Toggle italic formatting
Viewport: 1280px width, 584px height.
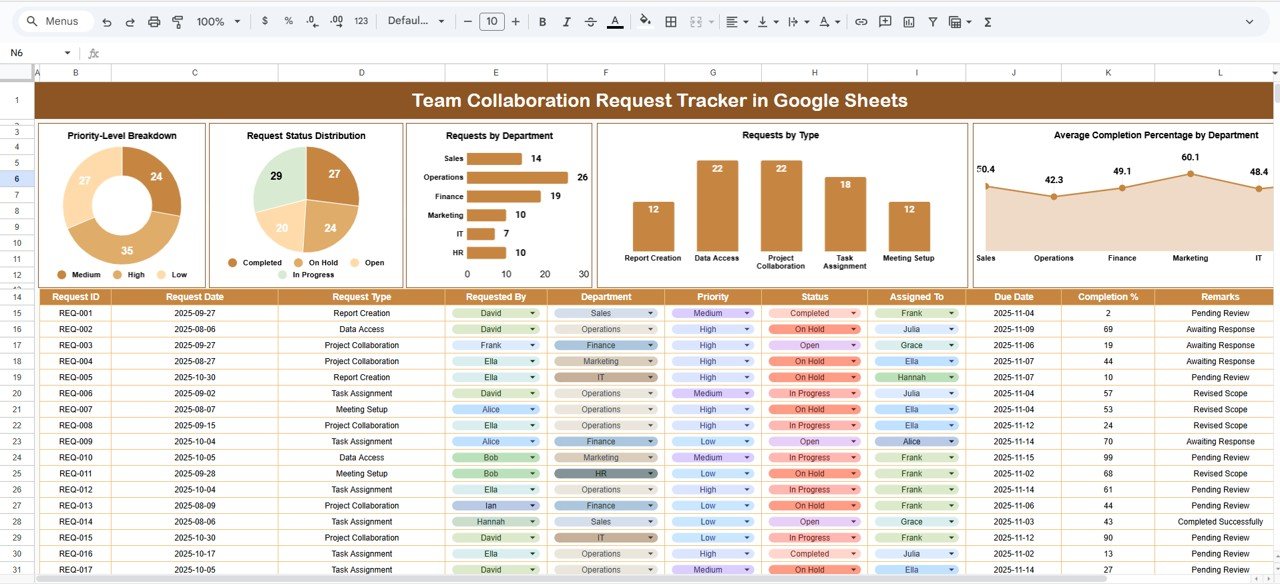click(567, 21)
